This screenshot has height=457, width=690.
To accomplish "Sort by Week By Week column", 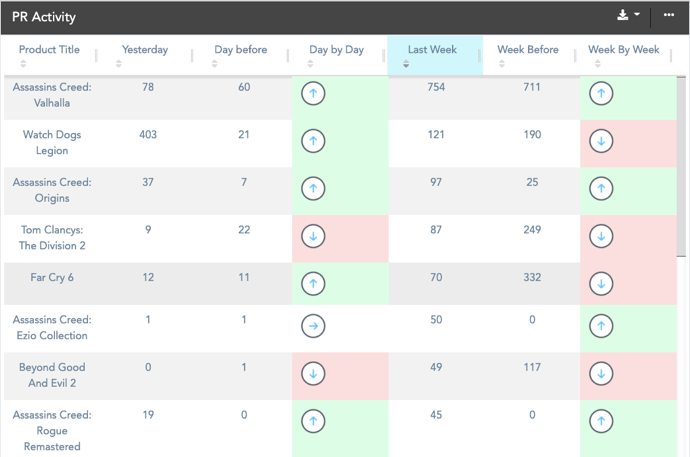I will click(x=623, y=50).
